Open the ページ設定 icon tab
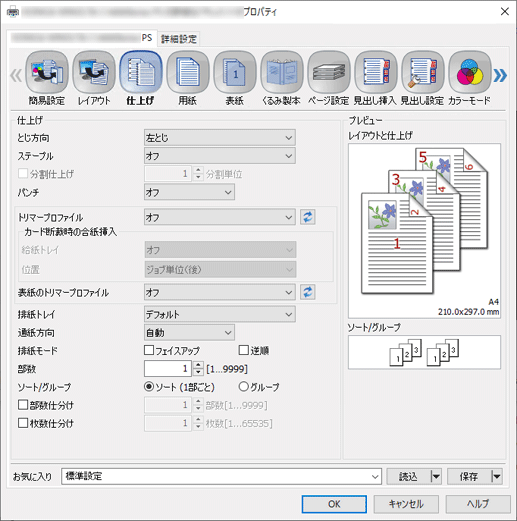Image resolution: width=517 pixels, height=521 pixels. click(x=329, y=78)
